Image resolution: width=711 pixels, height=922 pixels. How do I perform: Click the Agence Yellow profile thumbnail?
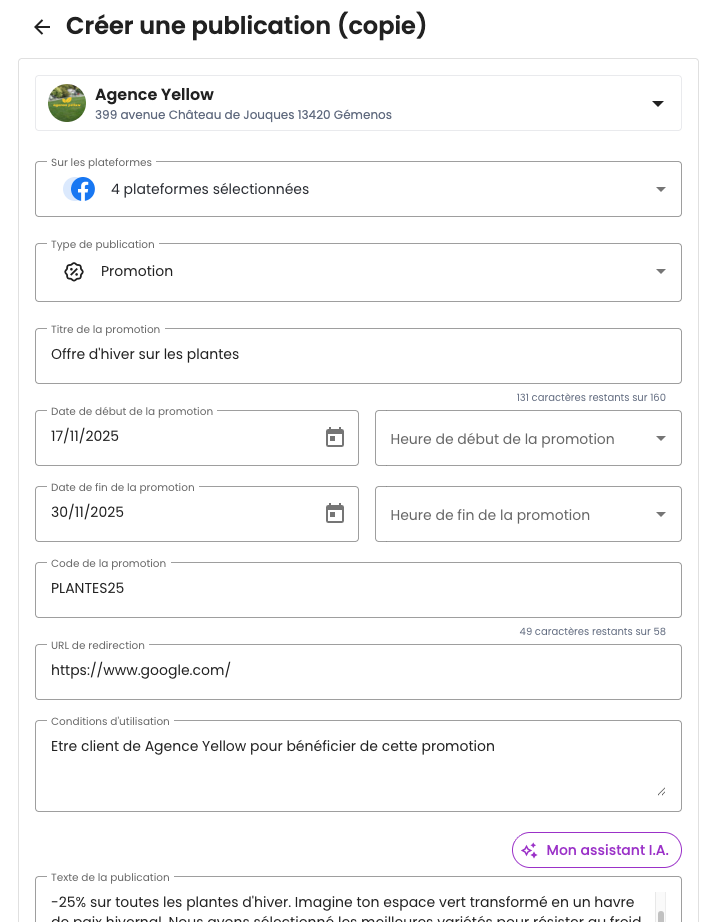tap(67, 103)
